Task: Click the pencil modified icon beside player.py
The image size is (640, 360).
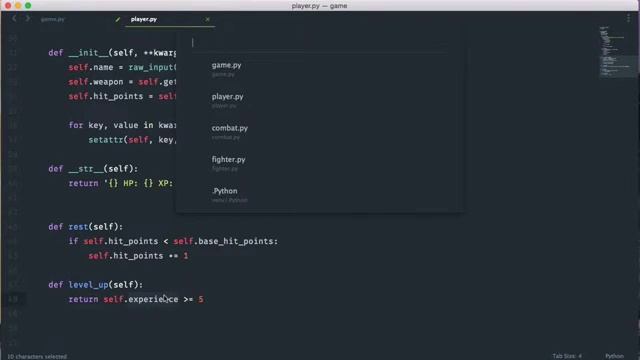Action: (118, 19)
